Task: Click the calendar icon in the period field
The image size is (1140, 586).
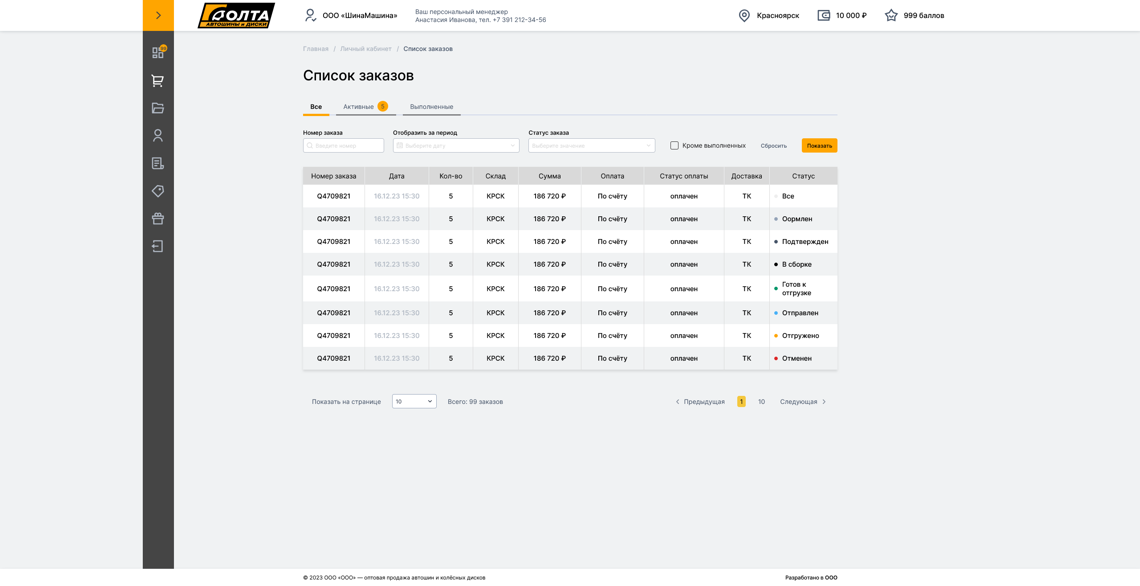Action: click(x=400, y=145)
